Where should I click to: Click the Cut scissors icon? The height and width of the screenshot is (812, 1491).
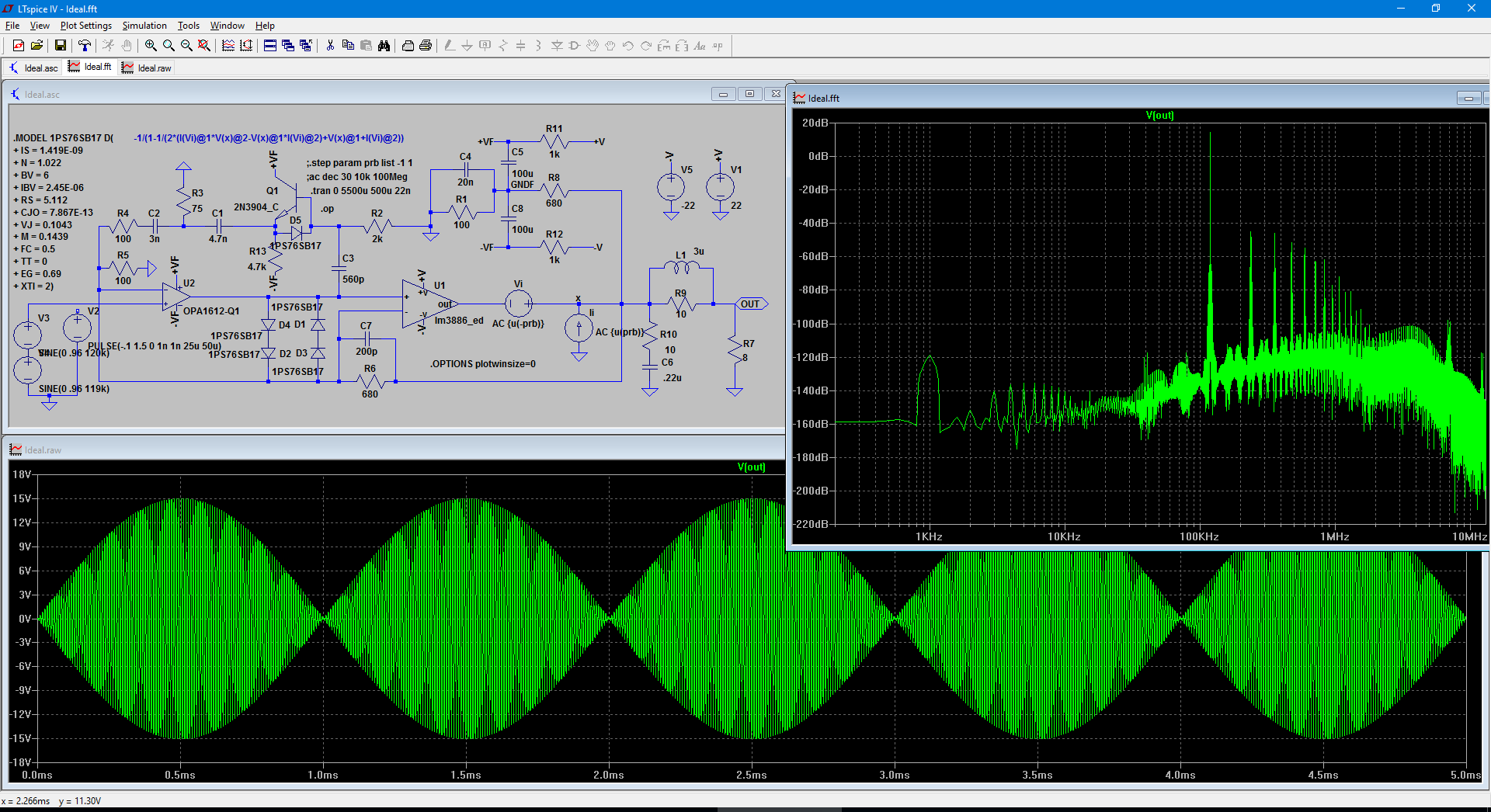[330, 46]
